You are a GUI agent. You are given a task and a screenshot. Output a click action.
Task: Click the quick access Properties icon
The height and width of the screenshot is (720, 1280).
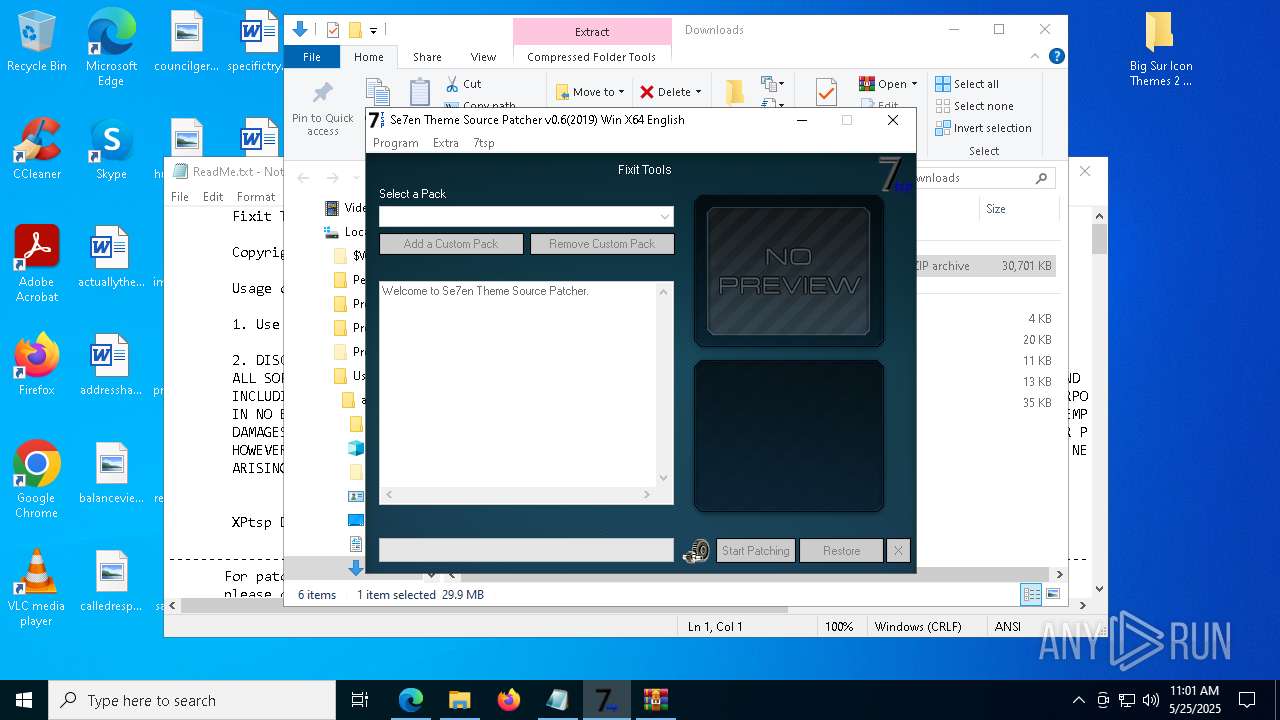(x=333, y=30)
